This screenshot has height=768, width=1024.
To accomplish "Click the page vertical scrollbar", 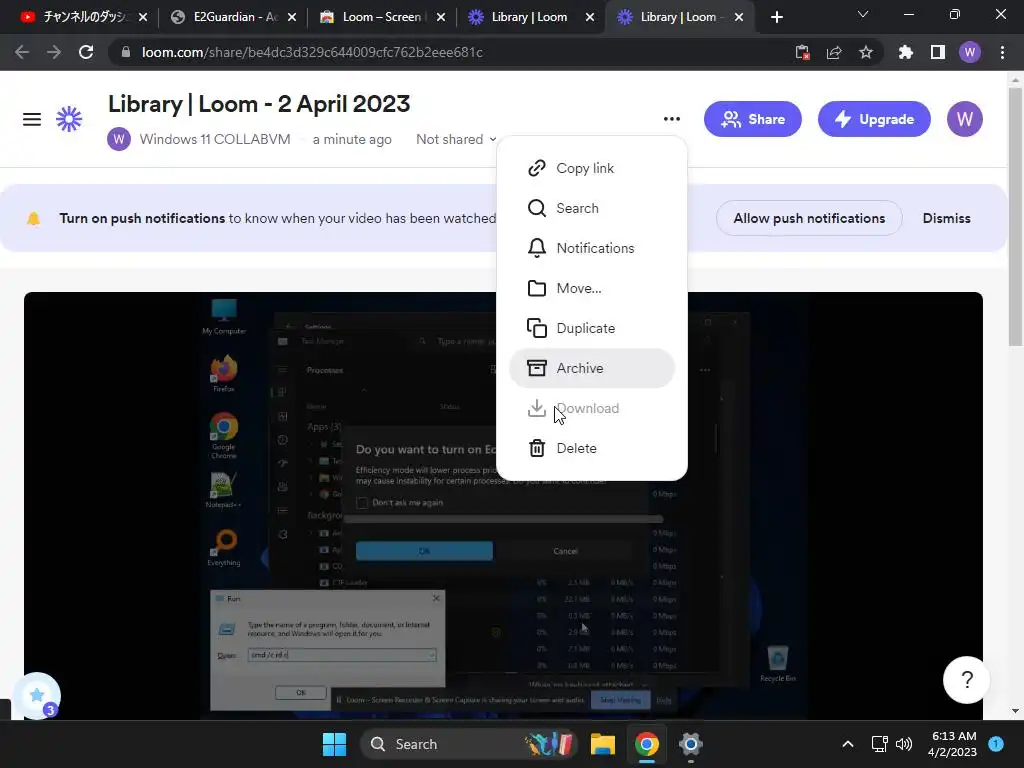I will 1015,216.
